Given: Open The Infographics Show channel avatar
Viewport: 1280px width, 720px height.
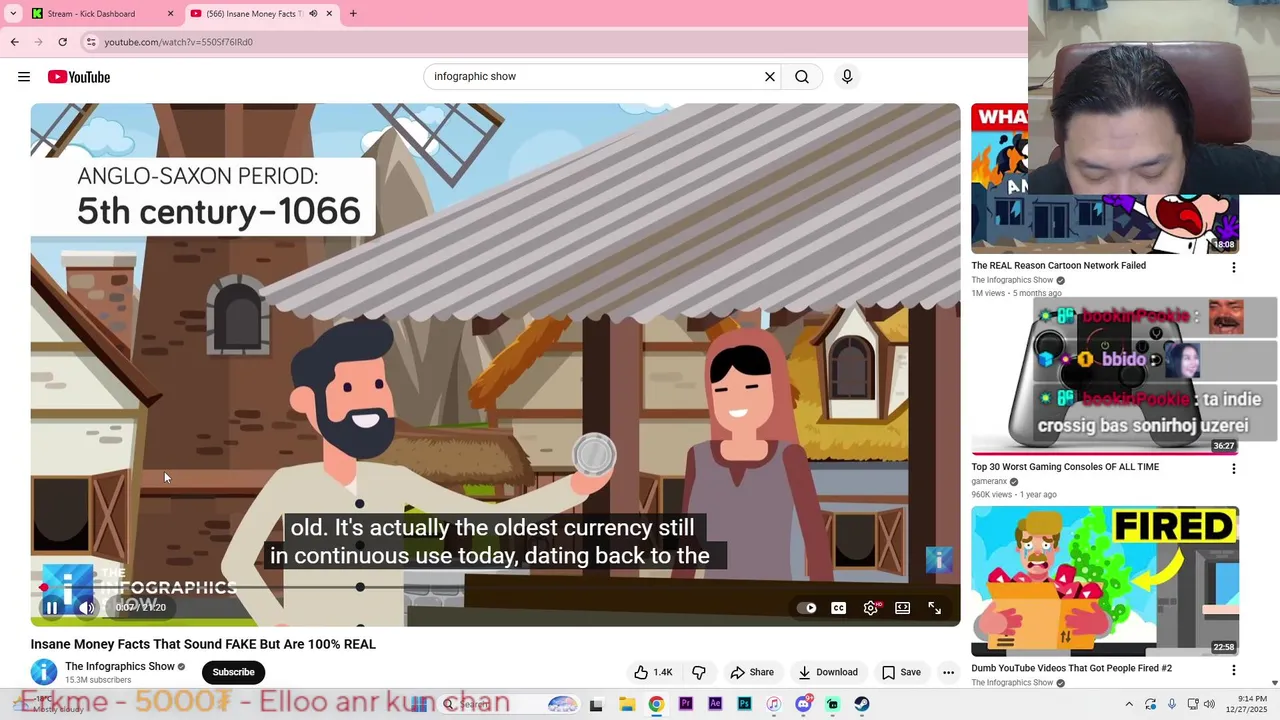Looking at the screenshot, I should coord(44,672).
